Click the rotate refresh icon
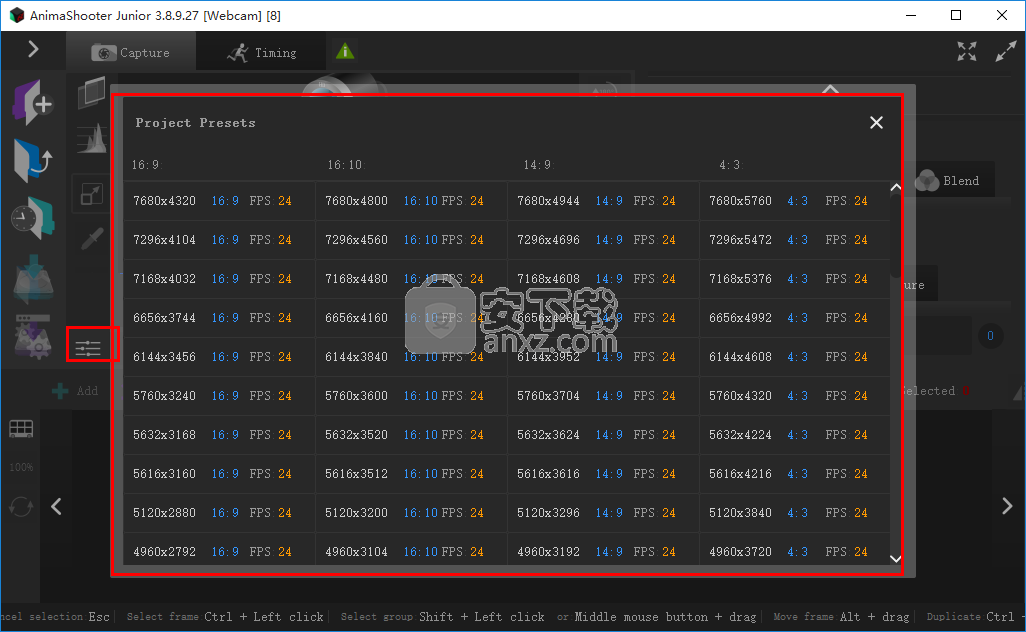This screenshot has width=1026, height=632. pyautogui.click(x=21, y=506)
